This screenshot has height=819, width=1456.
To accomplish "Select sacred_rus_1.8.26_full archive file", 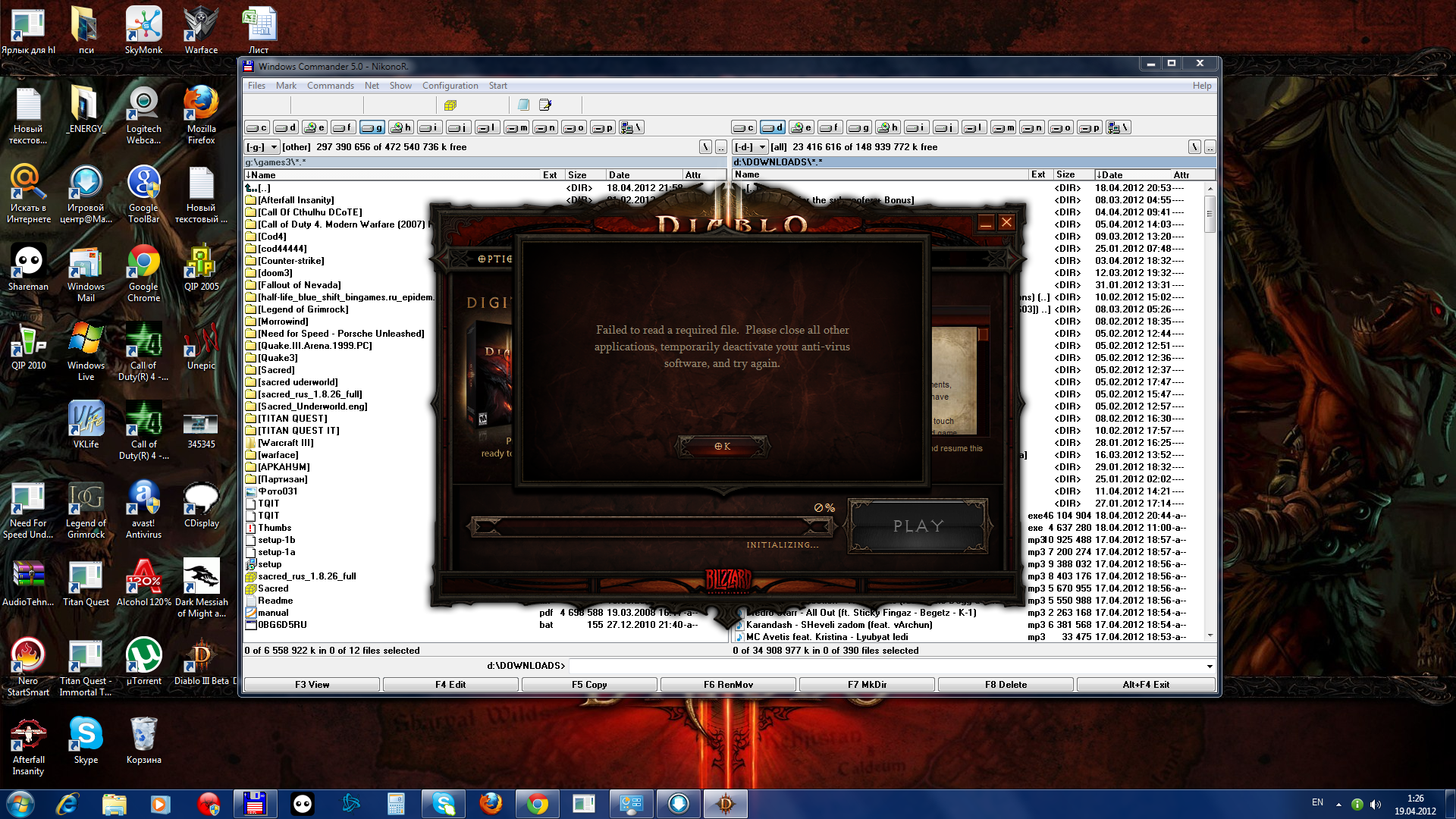I will (x=307, y=576).
